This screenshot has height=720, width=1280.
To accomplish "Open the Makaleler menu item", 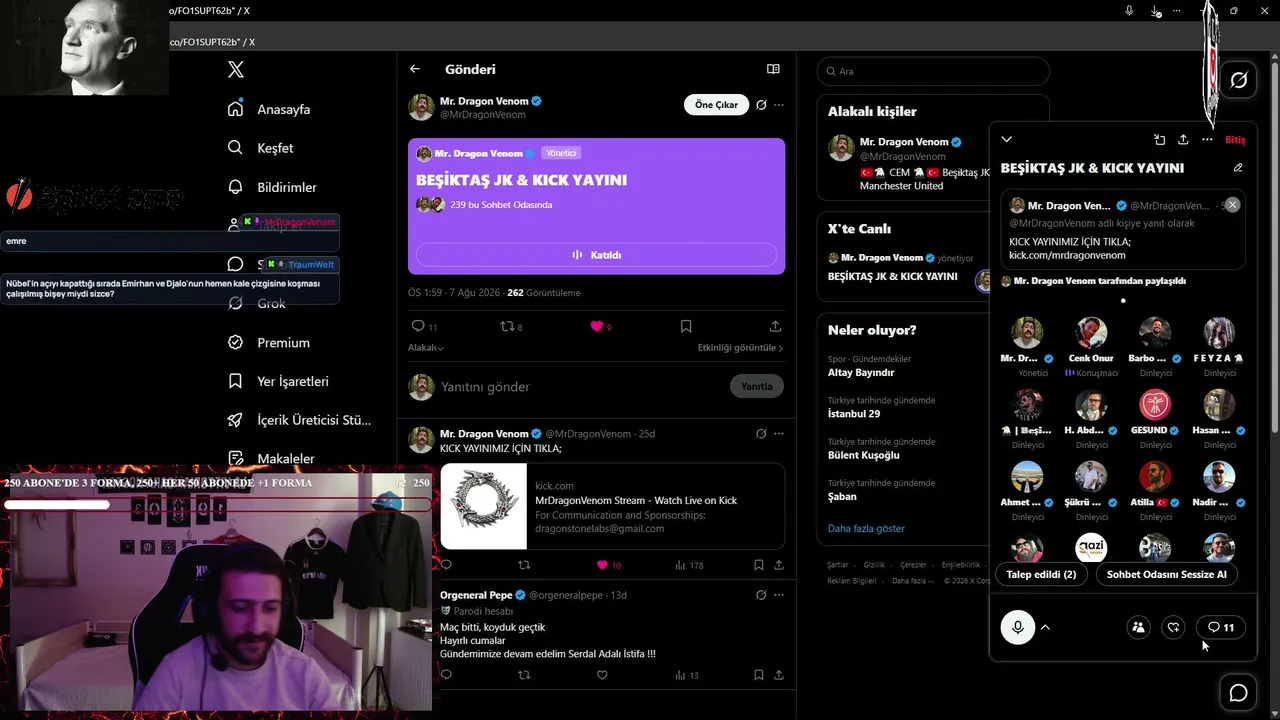I will coord(271,459).
